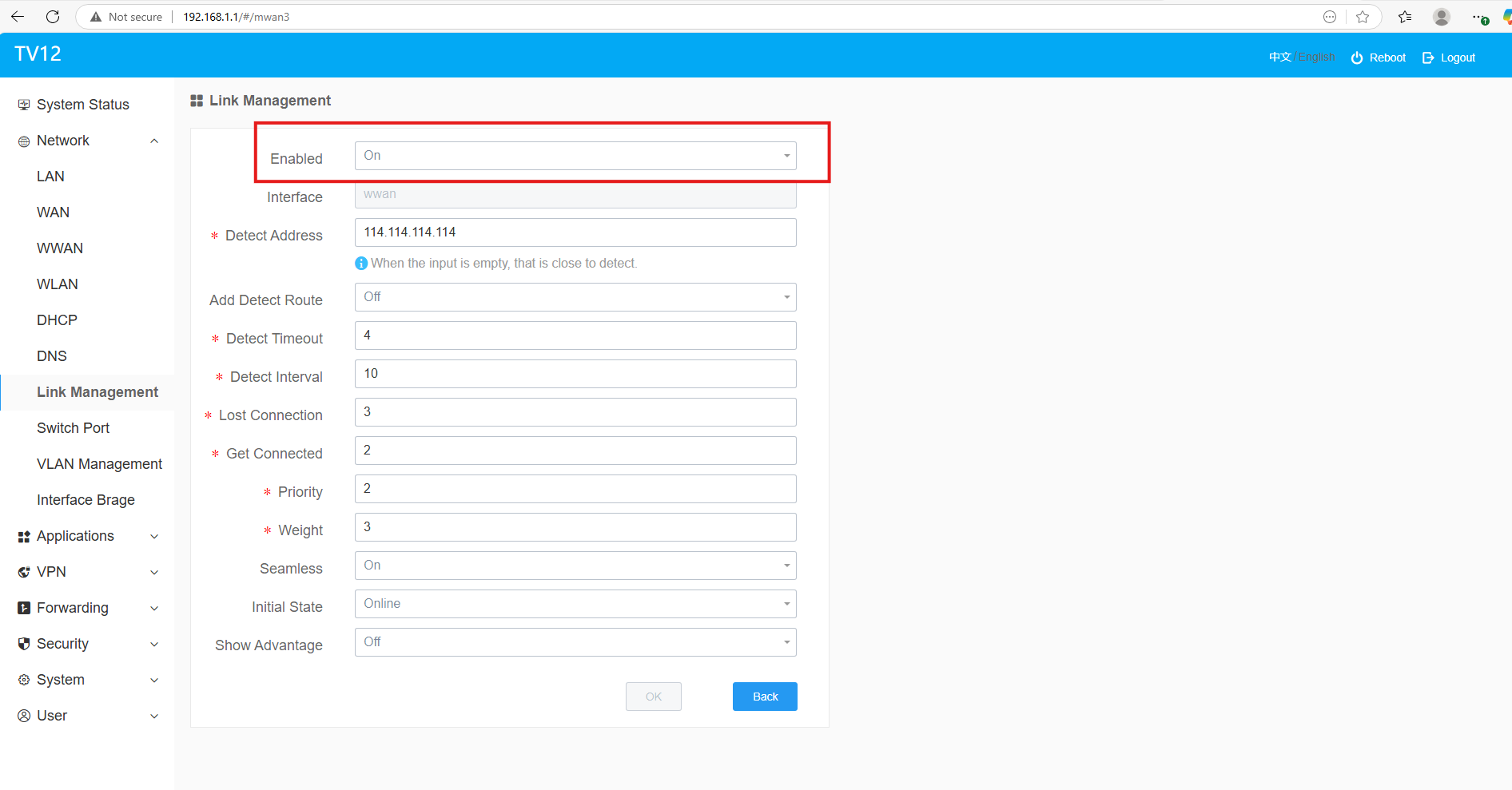Open the Add Detect Route dropdown
The width and height of the screenshot is (1512, 790).
coord(575,297)
